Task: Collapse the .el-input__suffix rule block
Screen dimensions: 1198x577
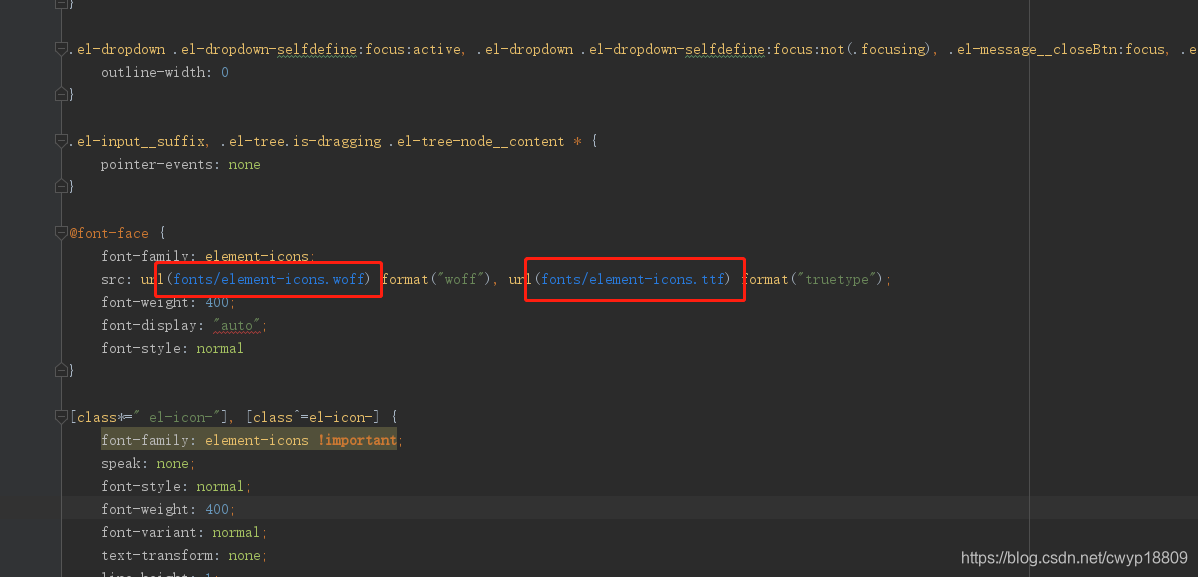Action: point(60,141)
